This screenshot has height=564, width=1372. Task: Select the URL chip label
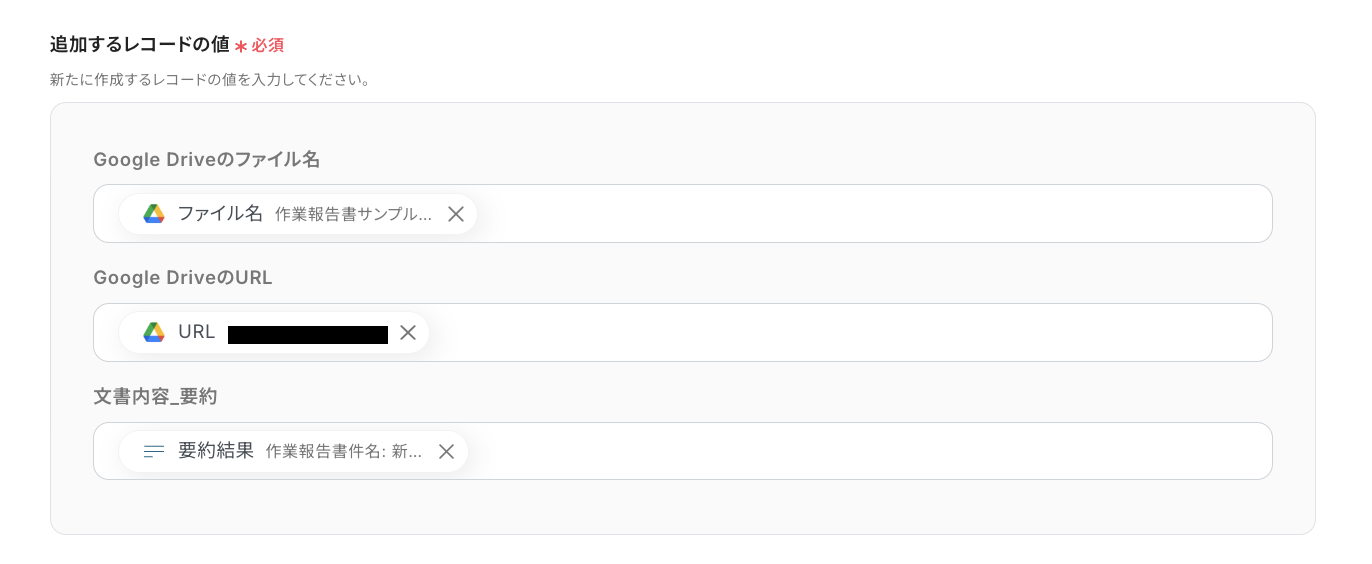[x=196, y=332]
